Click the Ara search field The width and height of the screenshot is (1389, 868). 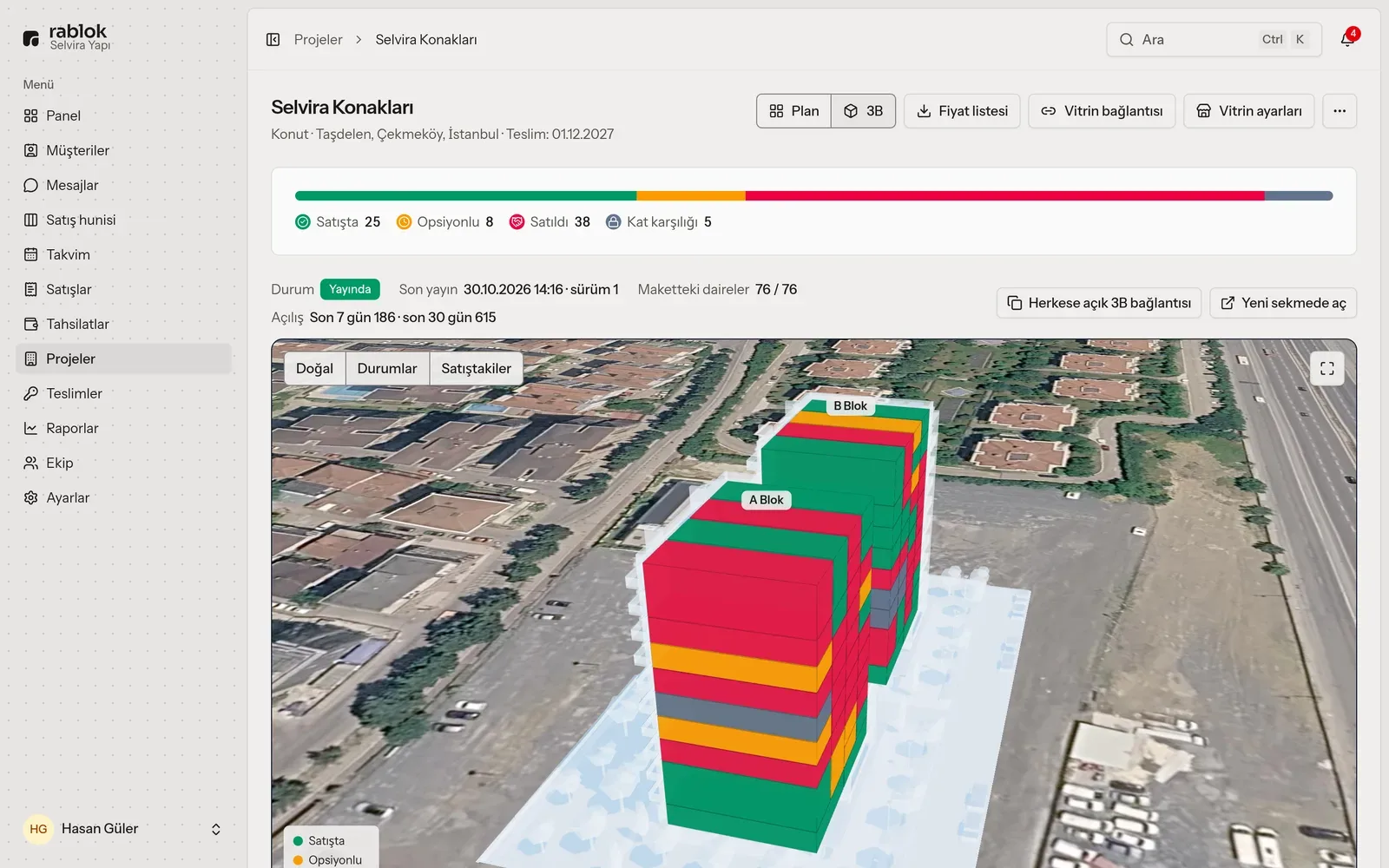(x=1214, y=40)
